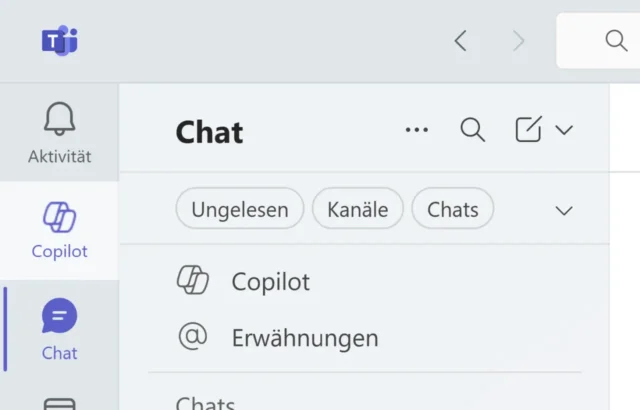This screenshot has height=410, width=640.
Task: Start a new chat with compose icon
Action: (x=528, y=129)
